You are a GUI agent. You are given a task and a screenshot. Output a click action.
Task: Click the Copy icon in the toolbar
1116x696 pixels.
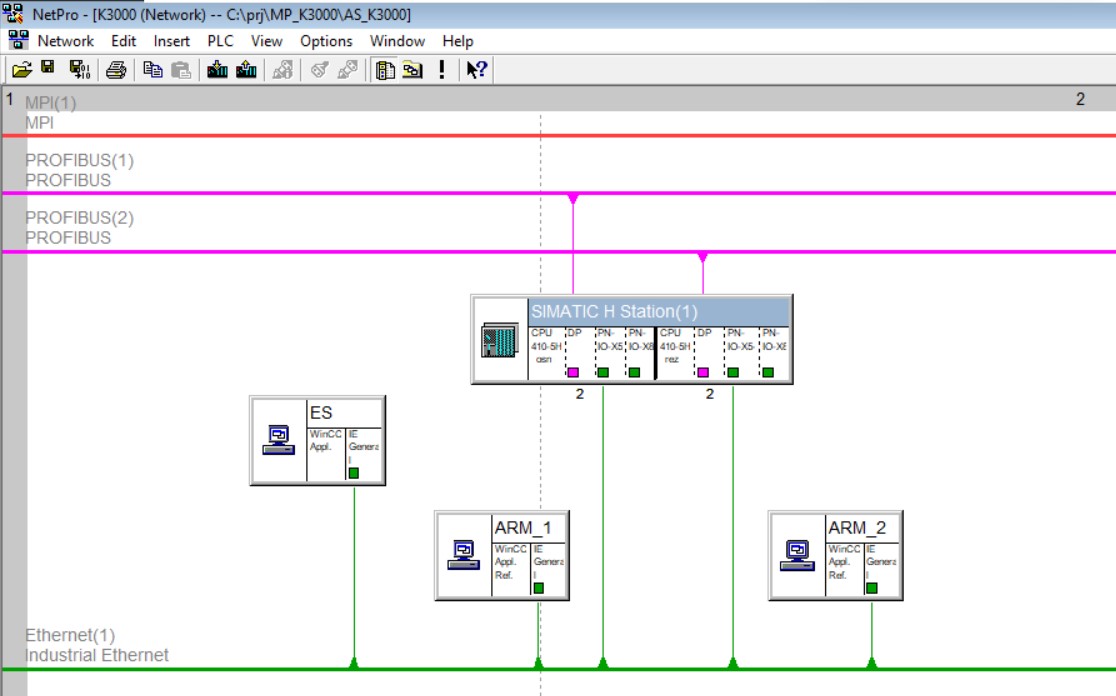pyautogui.click(x=152, y=70)
